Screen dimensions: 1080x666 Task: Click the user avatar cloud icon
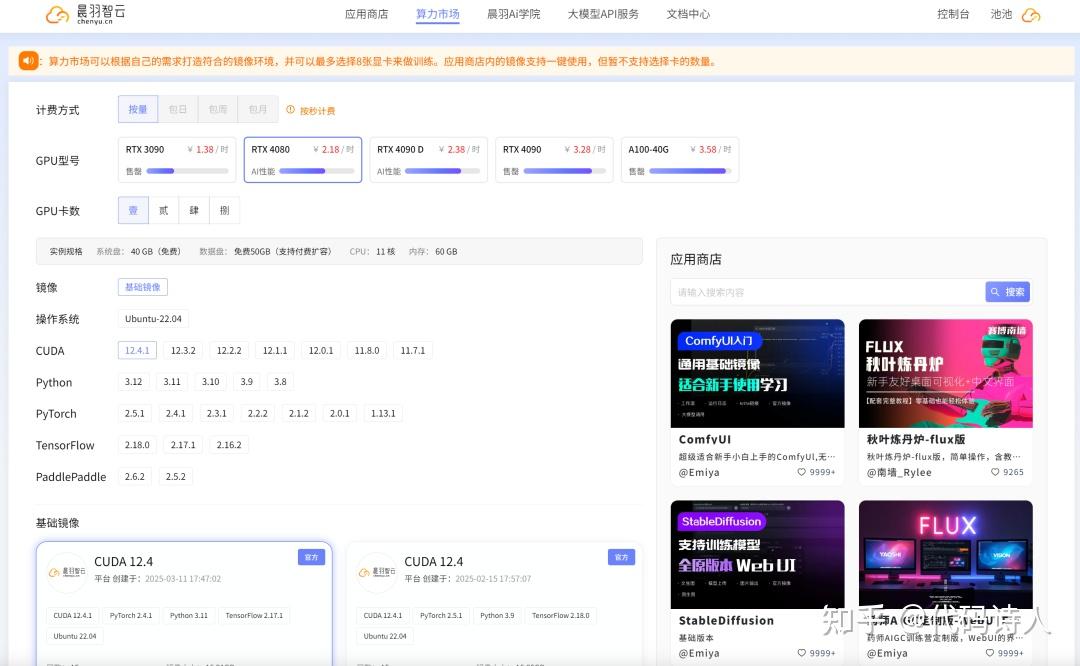[1030, 15]
